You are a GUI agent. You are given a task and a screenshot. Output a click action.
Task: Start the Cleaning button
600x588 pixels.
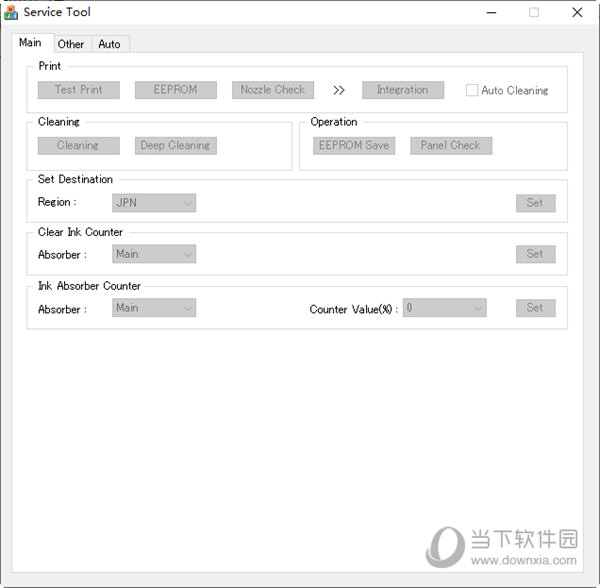click(x=79, y=146)
